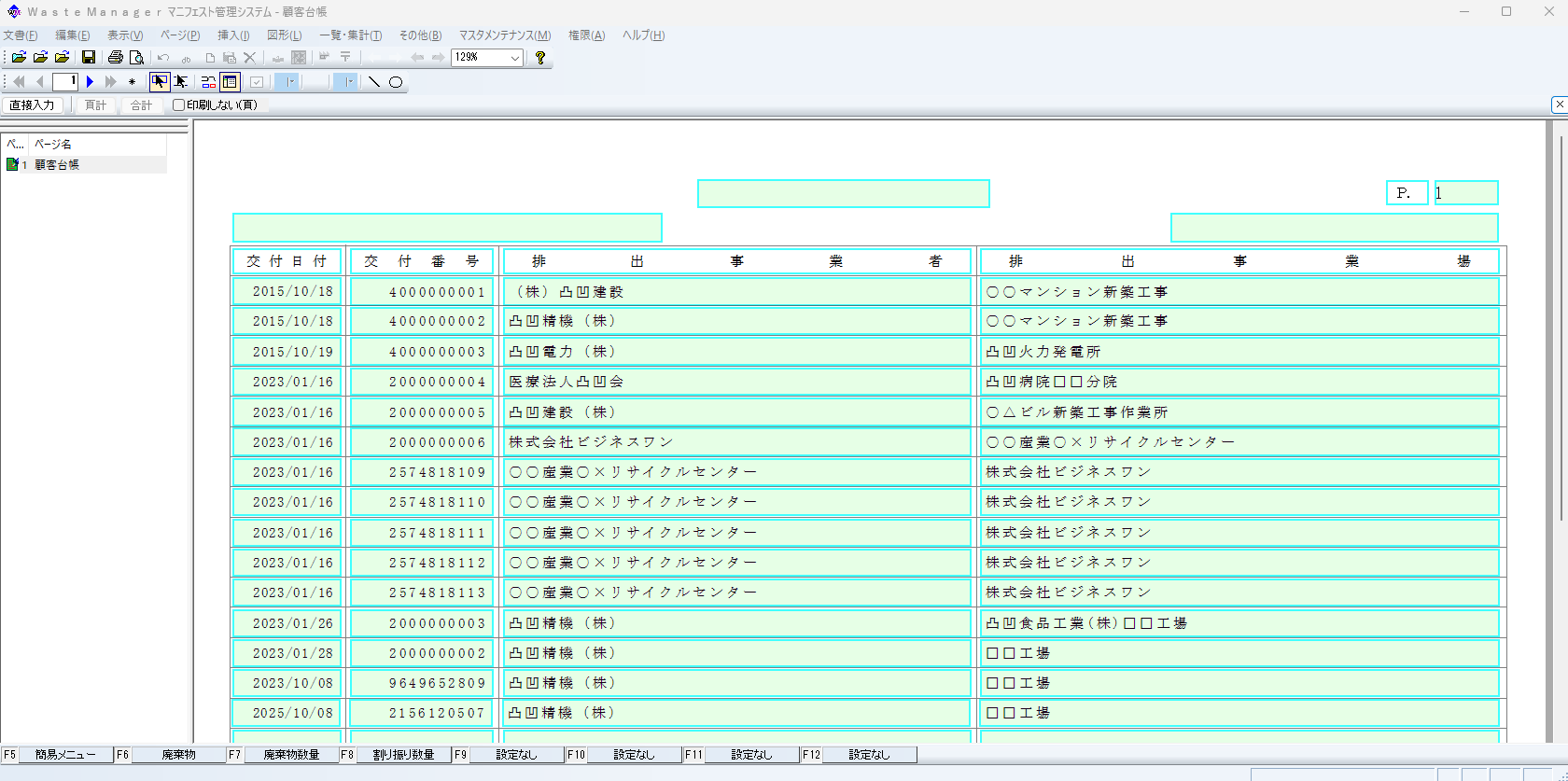Click the 直接入力 button

click(x=32, y=105)
